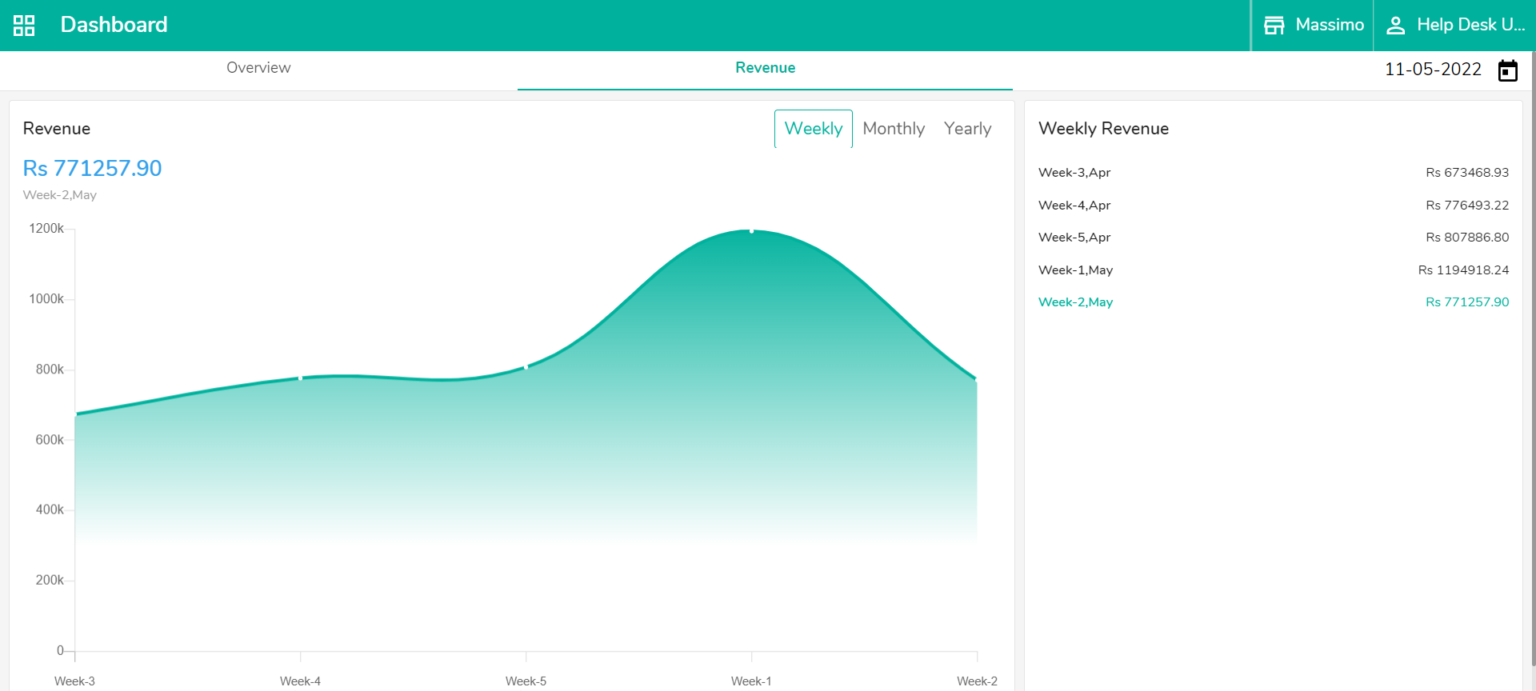Click the 800k y-axis label
Screen dimensions: 1536x691
point(49,370)
